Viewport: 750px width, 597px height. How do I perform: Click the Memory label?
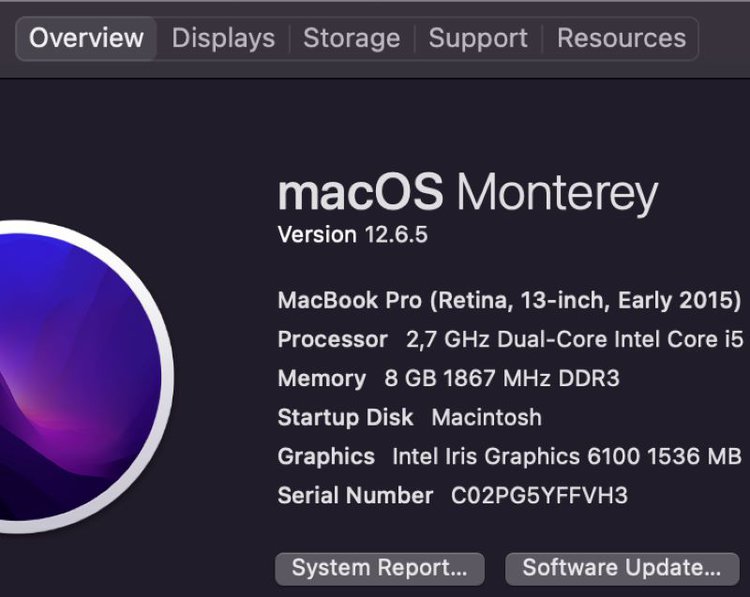[x=322, y=379]
